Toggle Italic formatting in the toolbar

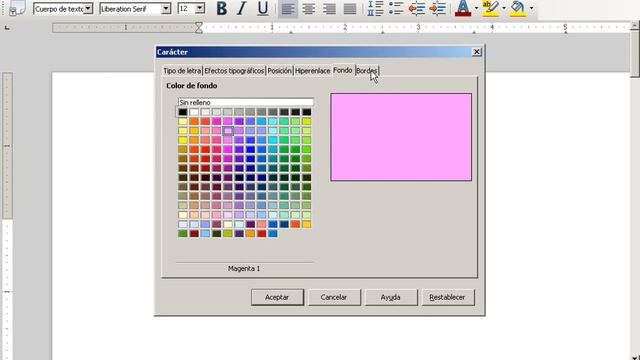click(242, 8)
